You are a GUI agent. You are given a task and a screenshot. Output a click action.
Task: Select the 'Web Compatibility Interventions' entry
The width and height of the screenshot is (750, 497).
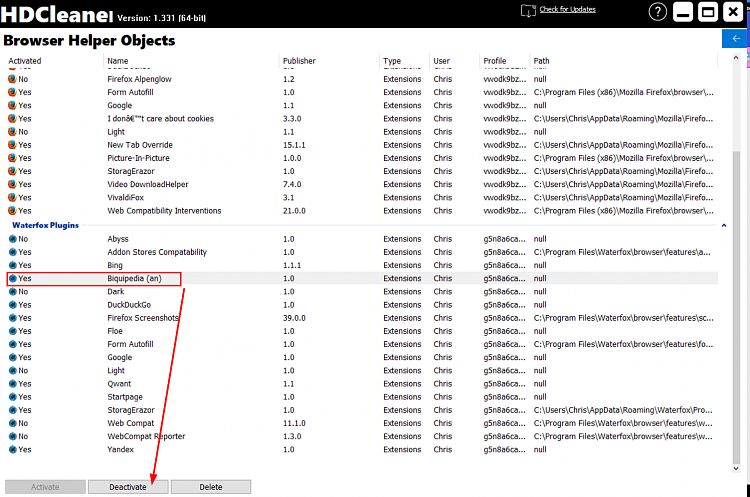coord(164,210)
